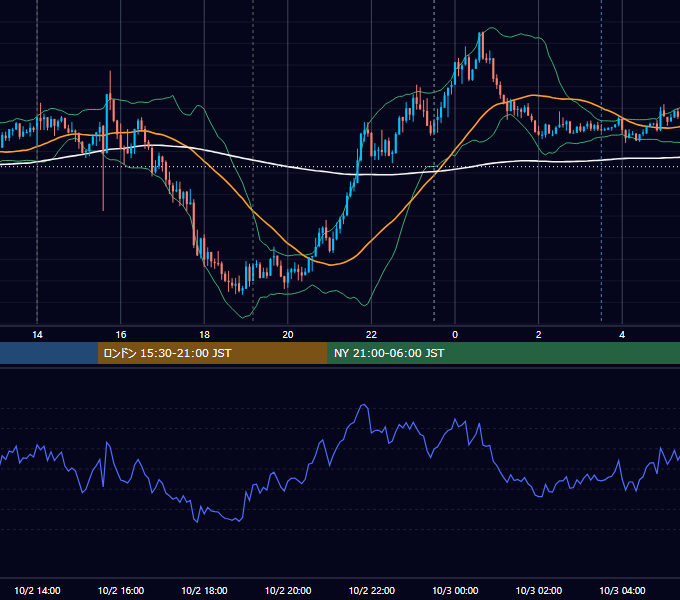Screen dimensions: 680x600
Task: Click the oscillator lowest point near 18:00
Action: (x=197, y=522)
